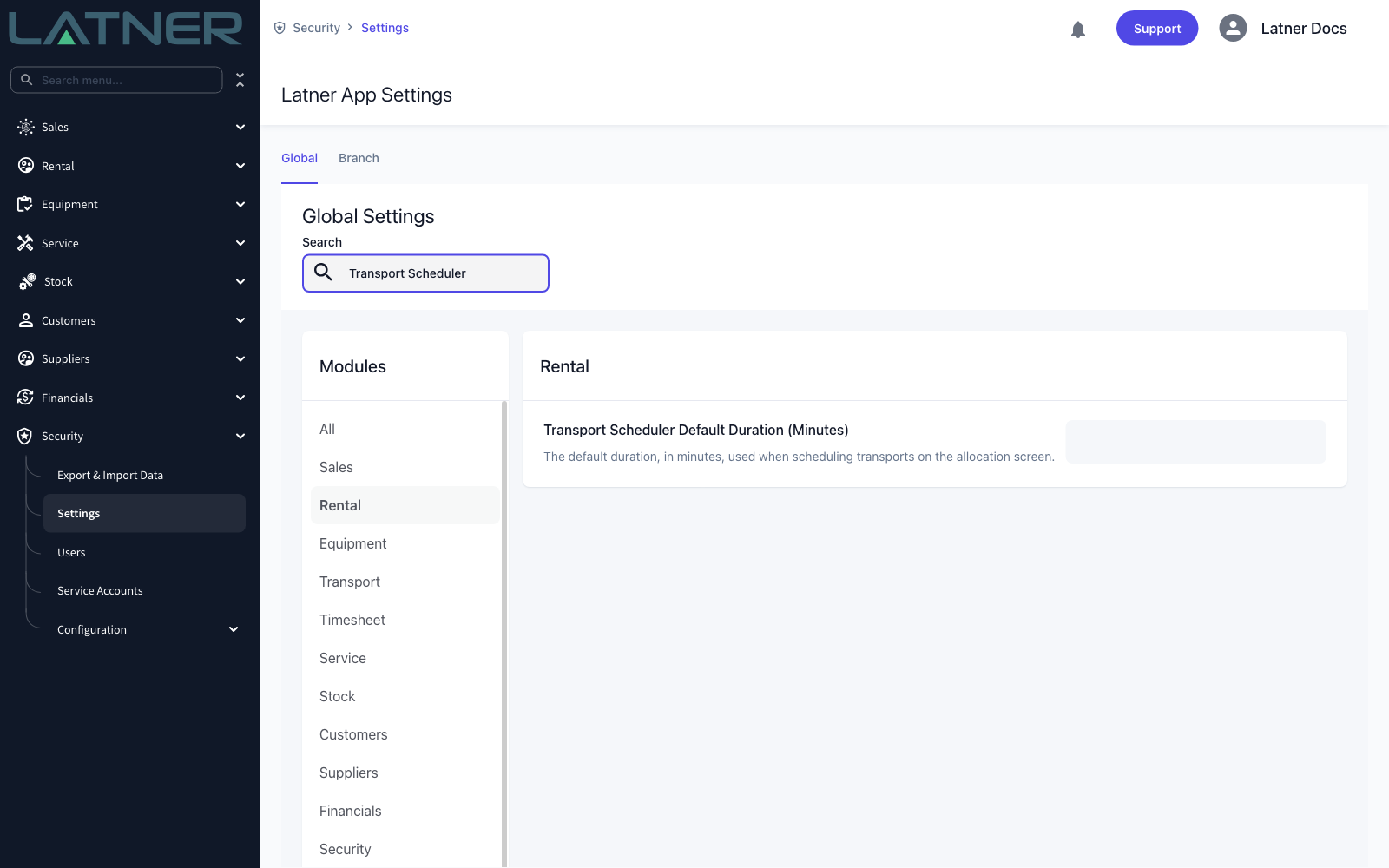Select the Service module
This screenshot has height=868, width=1389.
(405, 658)
